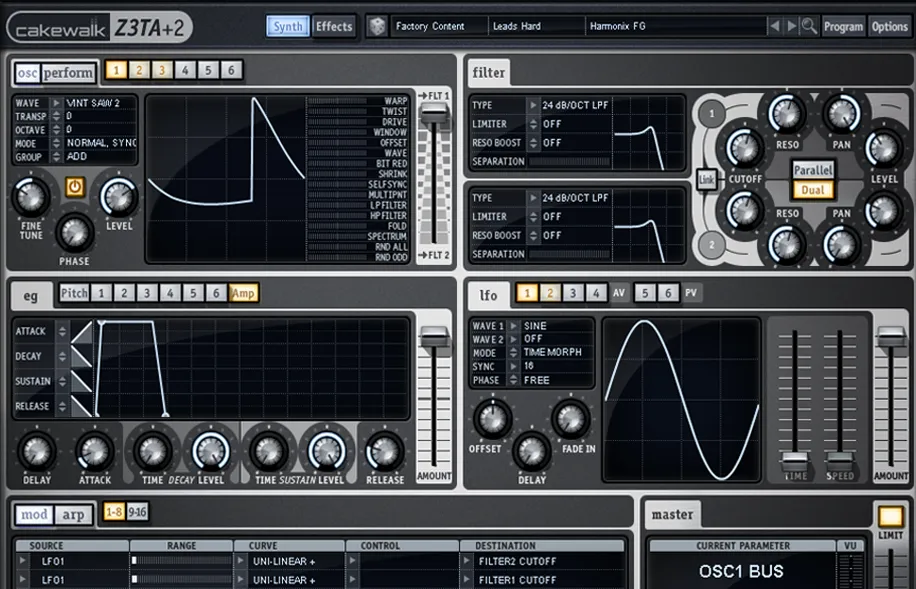Select LFO AV button
The width and height of the screenshot is (916, 589).
click(619, 293)
